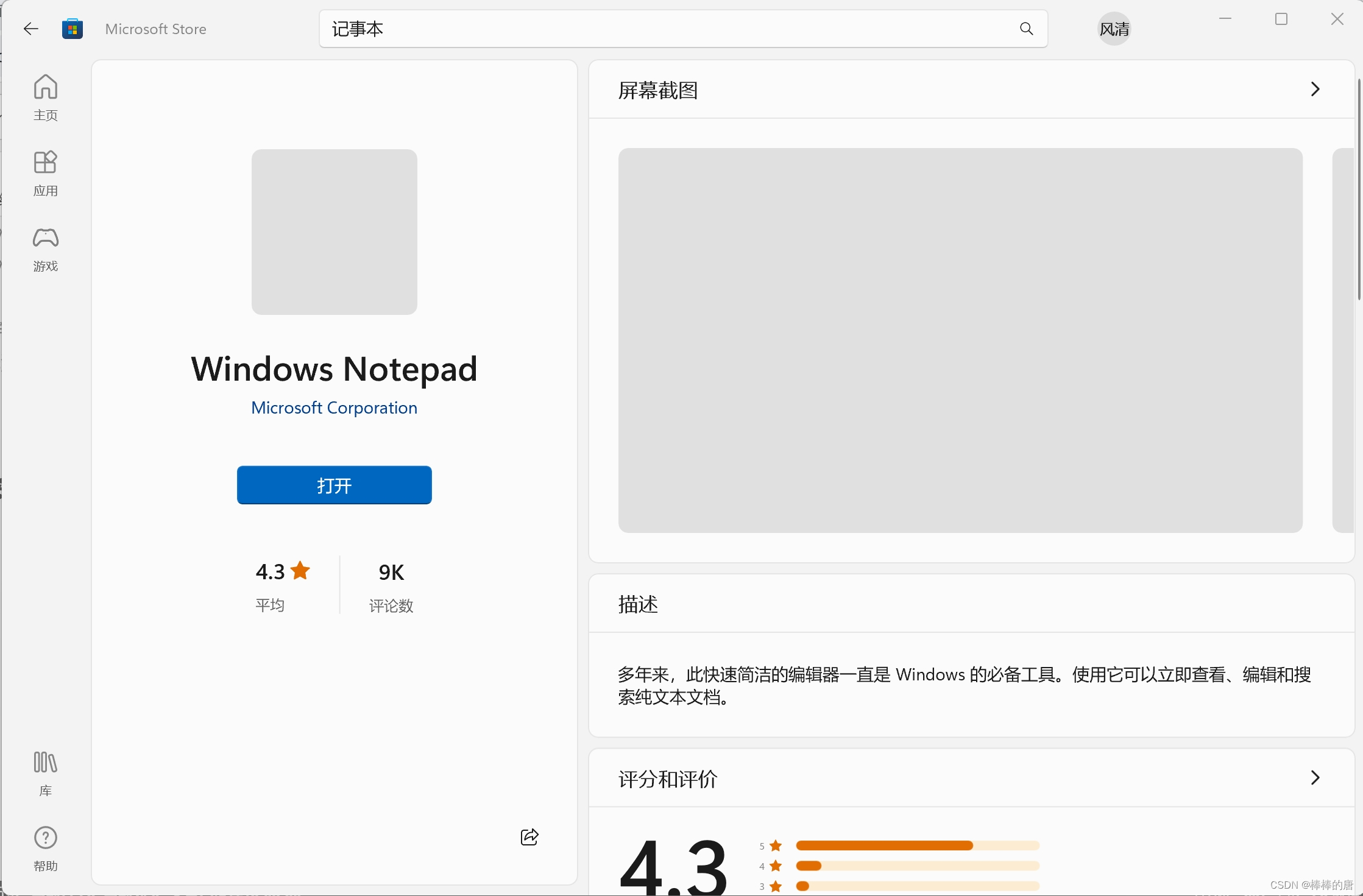
Task: Click the search magnifier icon
Action: click(x=1026, y=29)
